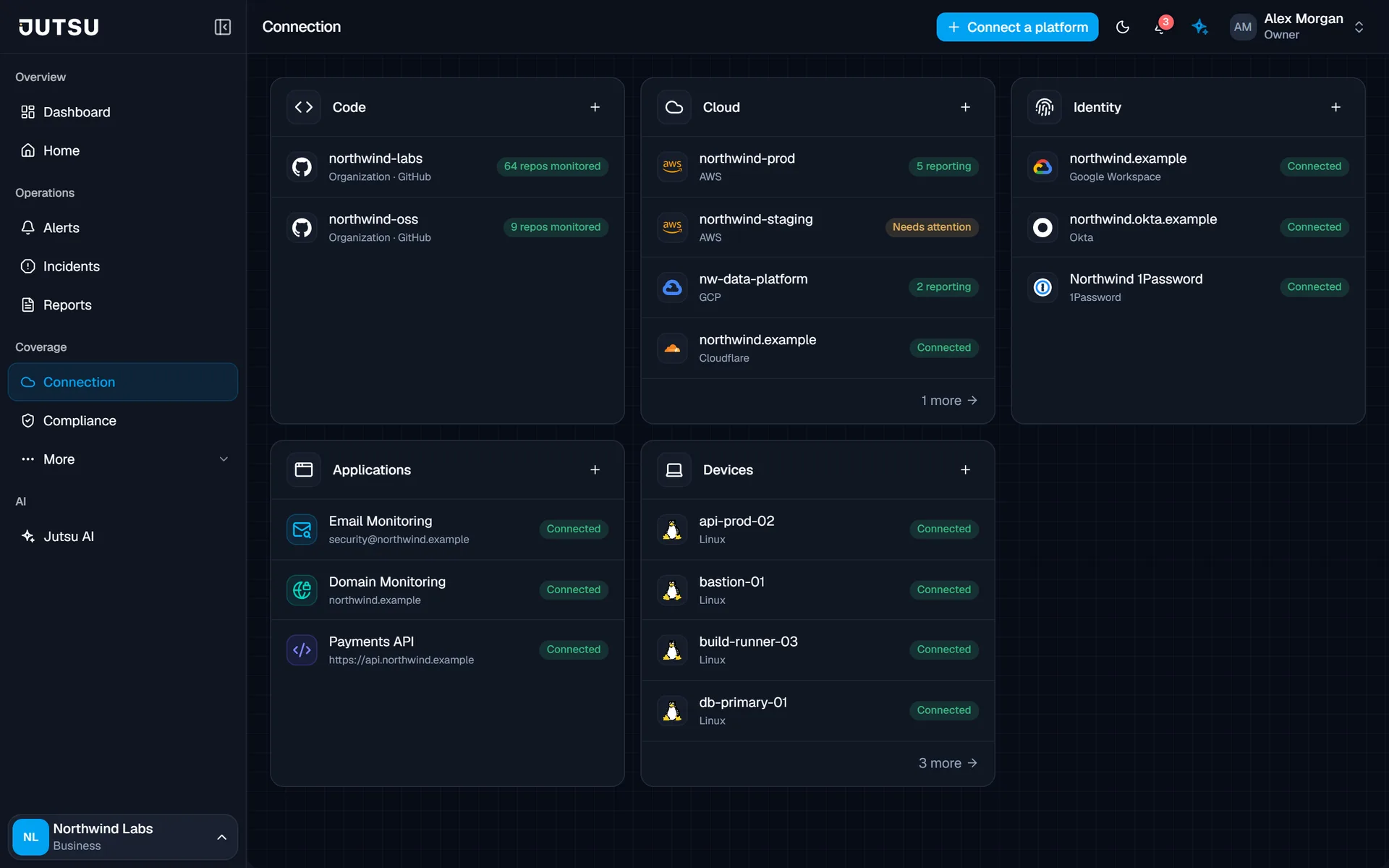Toggle dark mode moon icon
This screenshot has height=868, width=1389.
pyautogui.click(x=1123, y=27)
